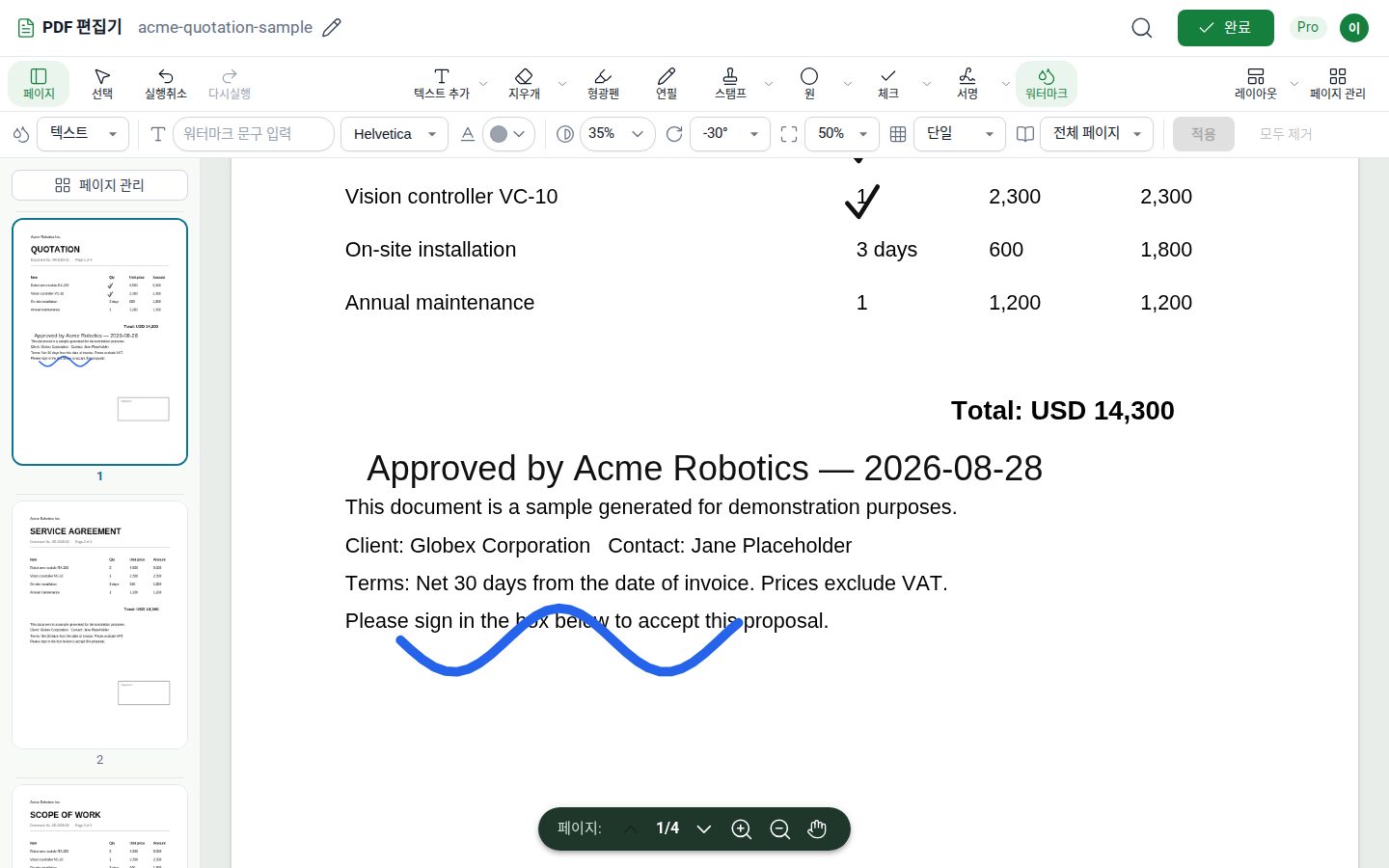
Task: Select the 연필 pencil tool
Action: tap(667, 84)
